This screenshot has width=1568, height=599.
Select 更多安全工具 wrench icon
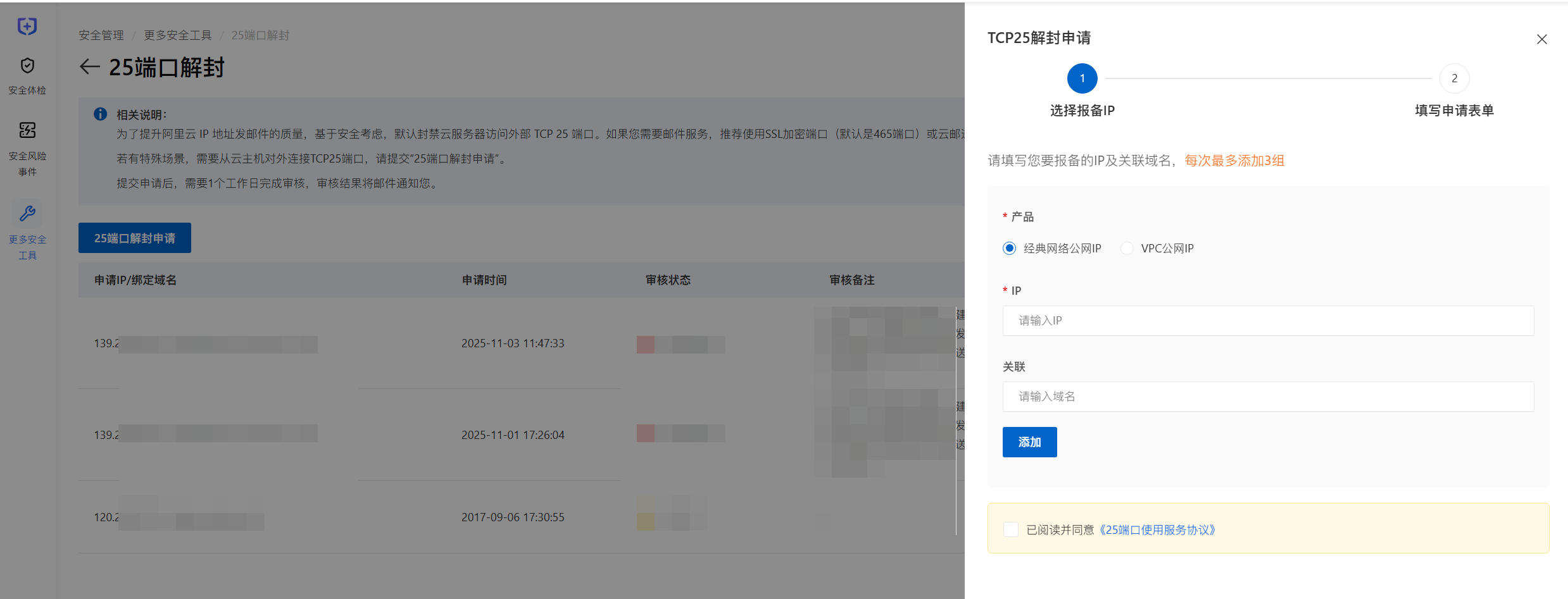tap(27, 214)
